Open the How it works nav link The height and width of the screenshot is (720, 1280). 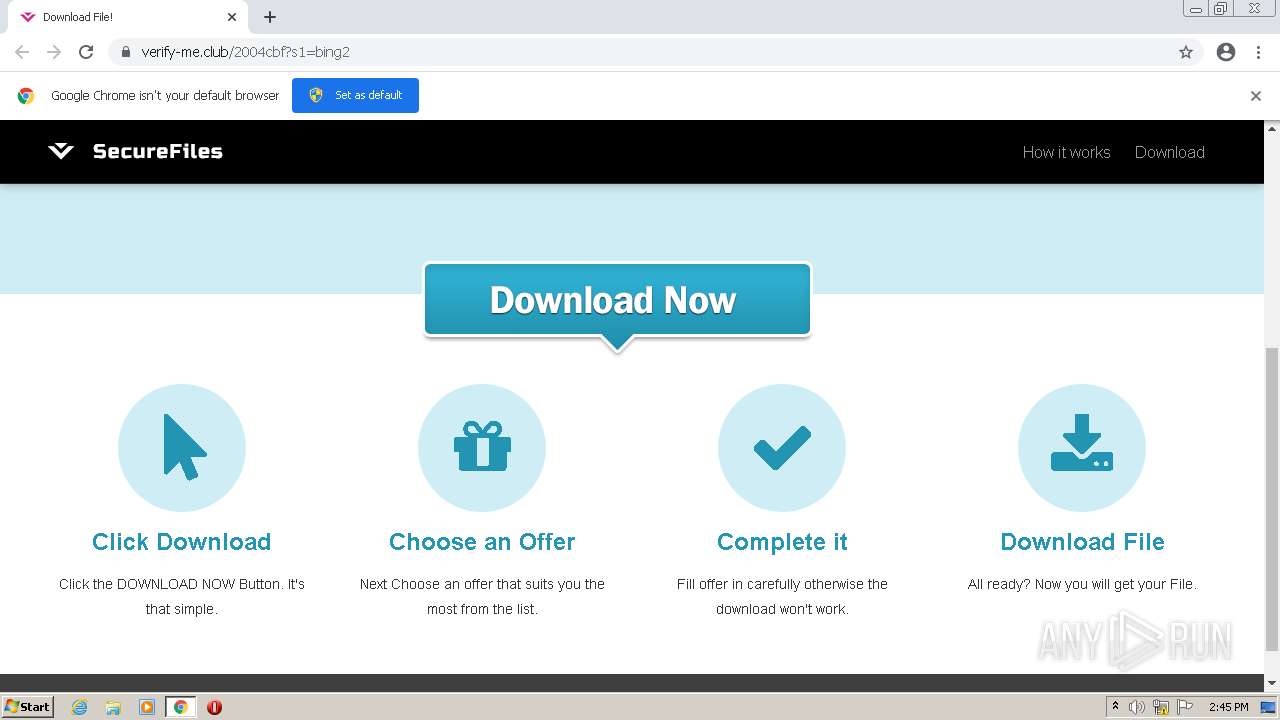1066,152
